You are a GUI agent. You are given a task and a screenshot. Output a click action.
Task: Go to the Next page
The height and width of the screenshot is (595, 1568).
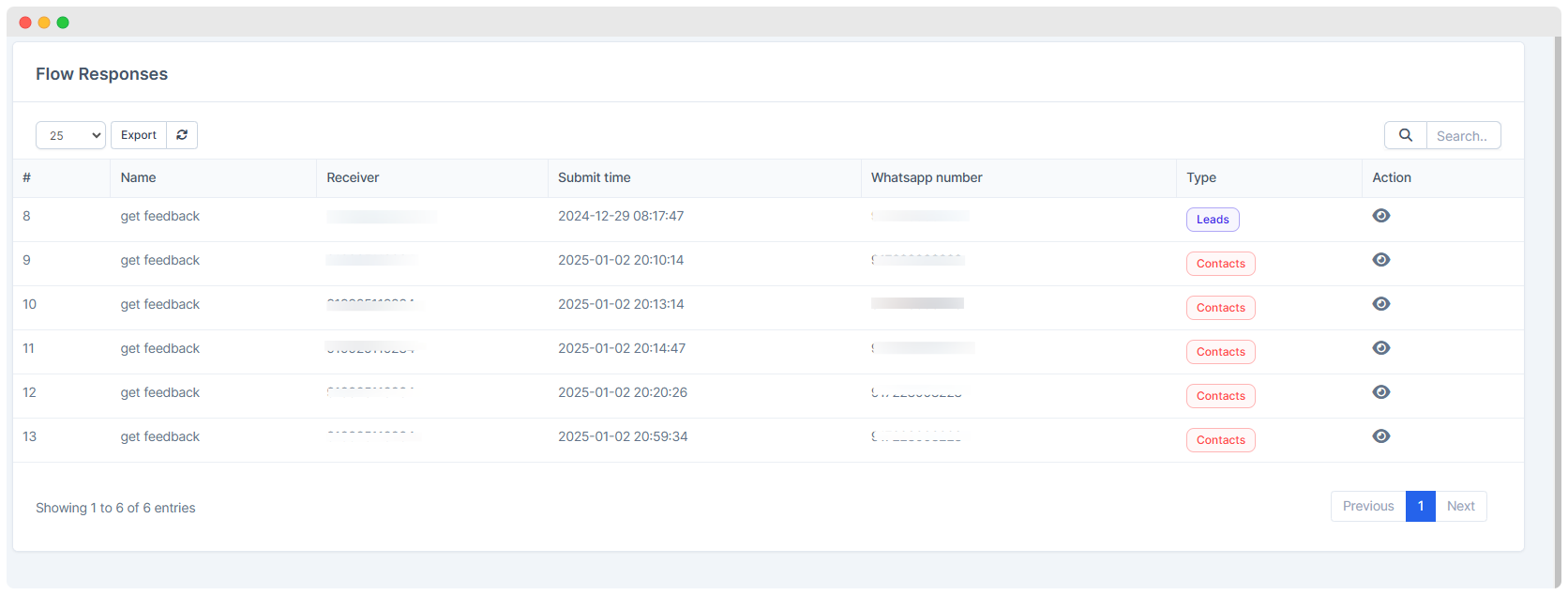pos(1460,506)
